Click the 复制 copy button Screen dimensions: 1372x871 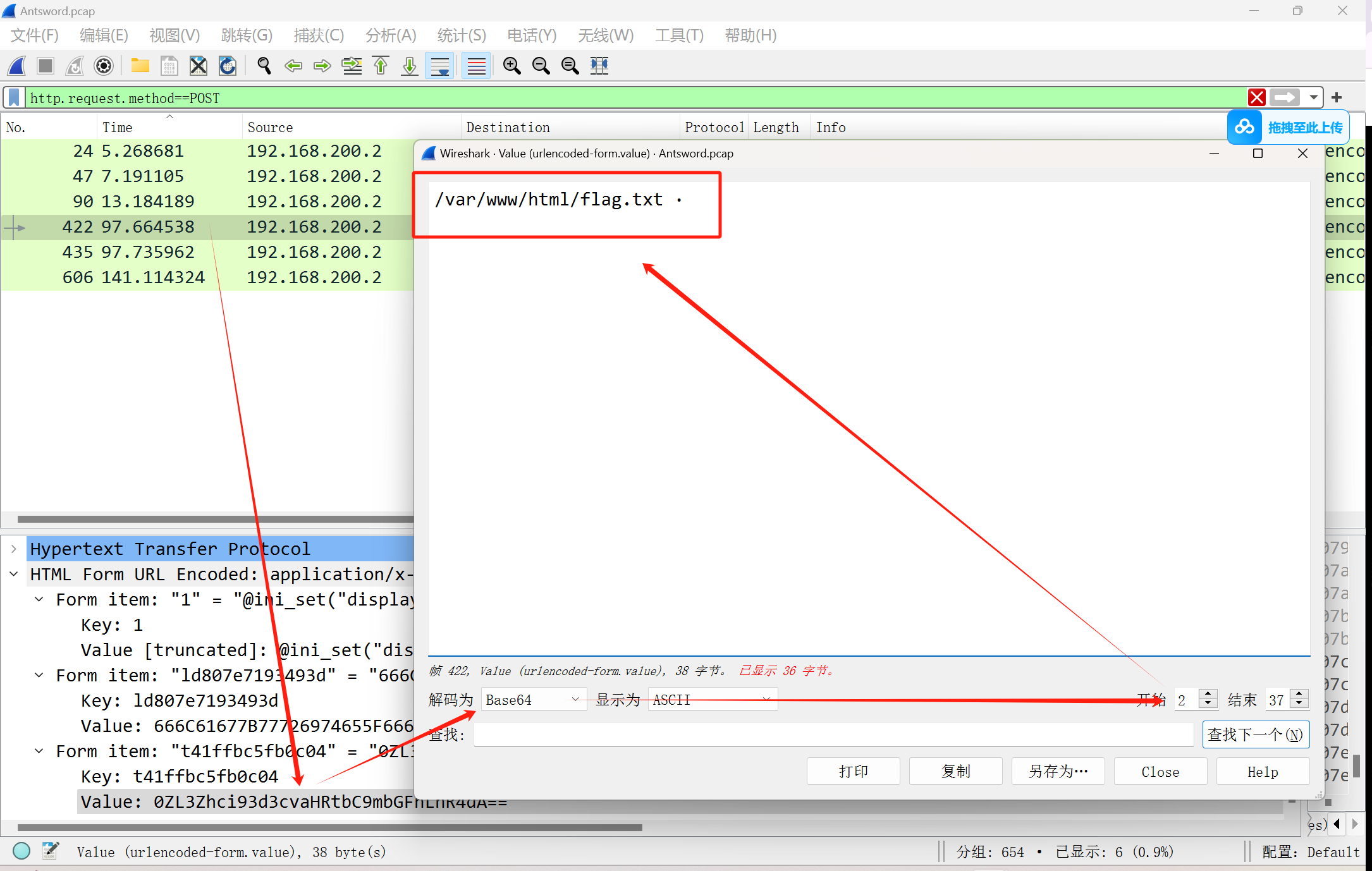pos(955,771)
